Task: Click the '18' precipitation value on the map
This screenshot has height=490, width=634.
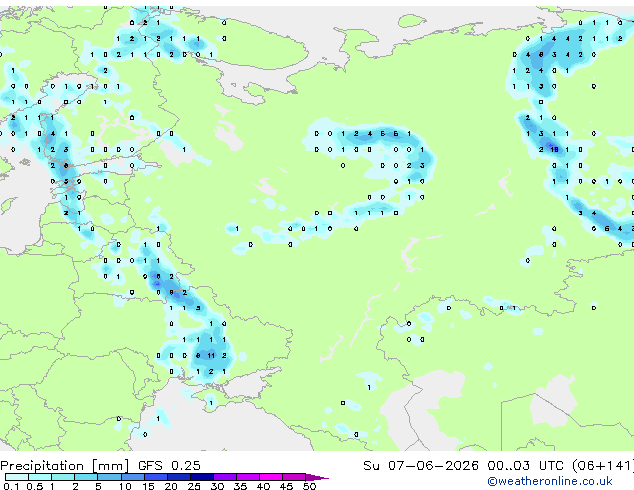Action: [554, 150]
